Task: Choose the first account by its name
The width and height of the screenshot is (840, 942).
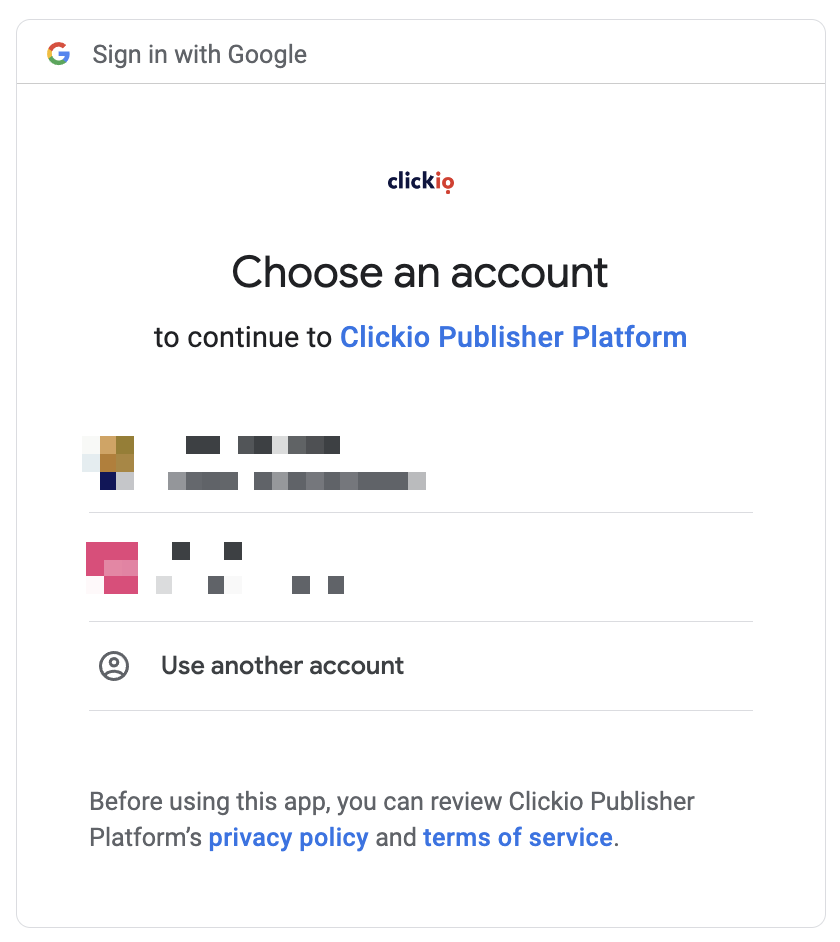Action: click(x=263, y=445)
